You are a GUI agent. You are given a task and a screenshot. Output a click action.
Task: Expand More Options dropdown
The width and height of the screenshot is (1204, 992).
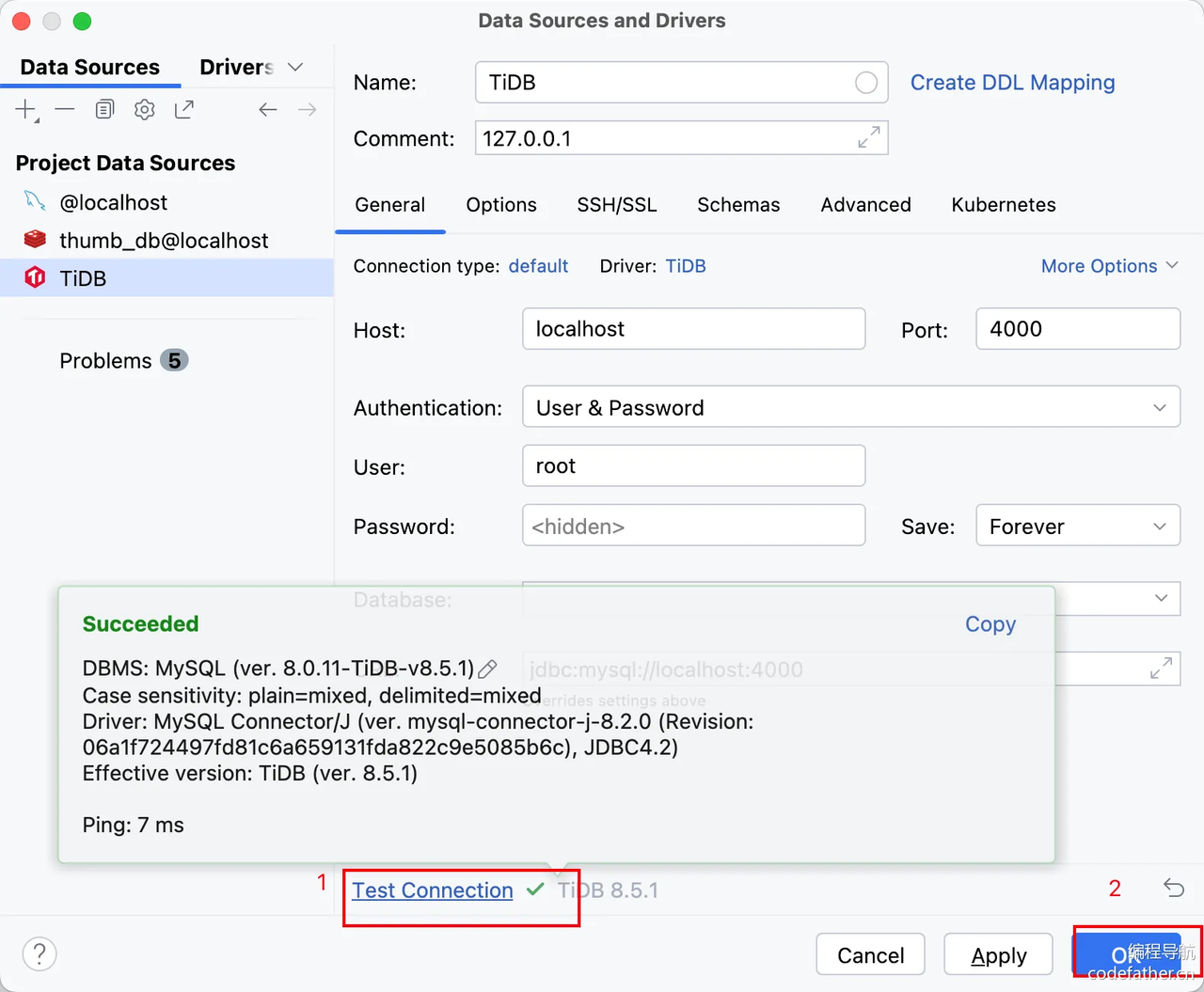click(1109, 266)
